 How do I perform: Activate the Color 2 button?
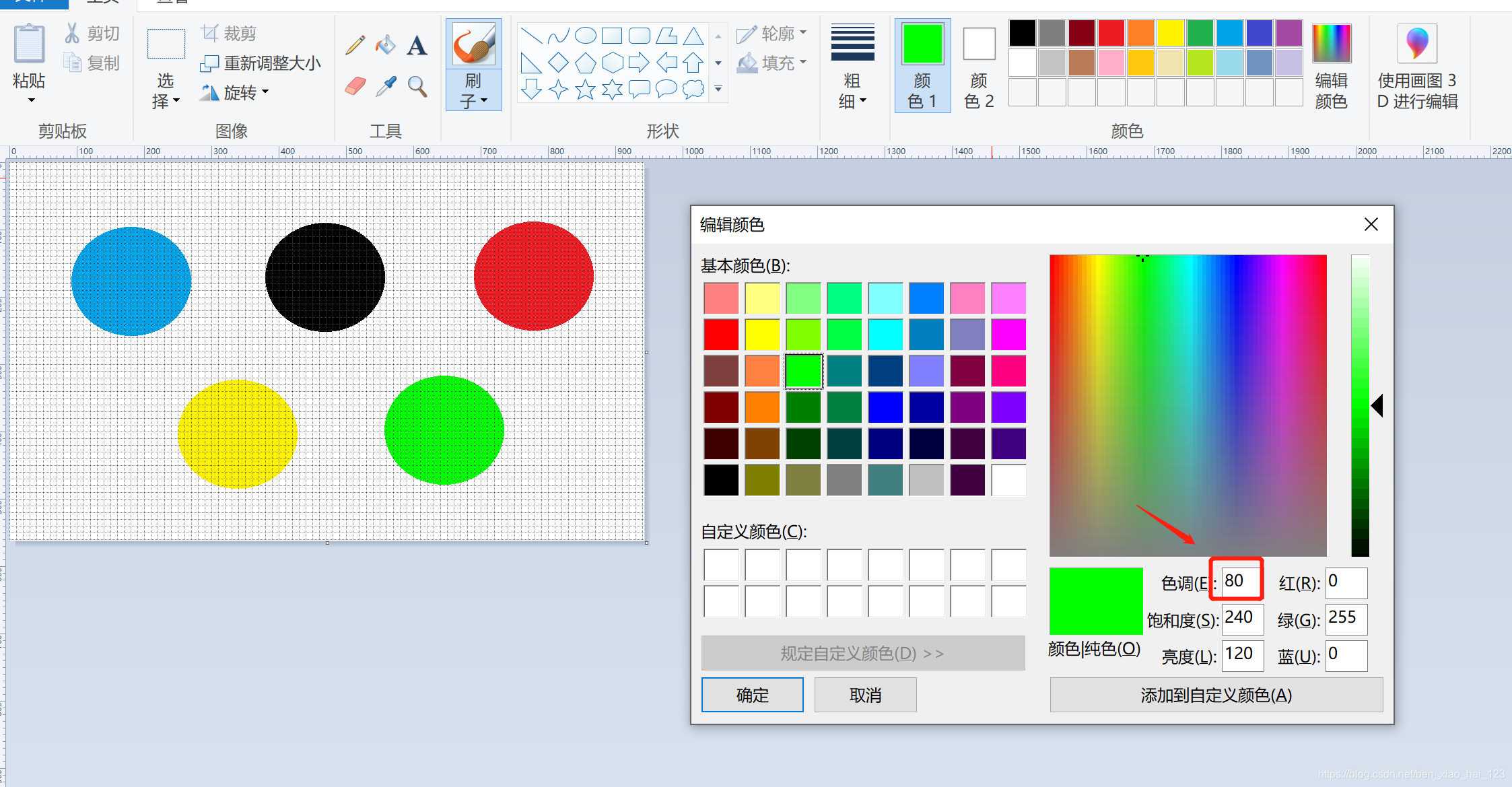(x=979, y=66)
